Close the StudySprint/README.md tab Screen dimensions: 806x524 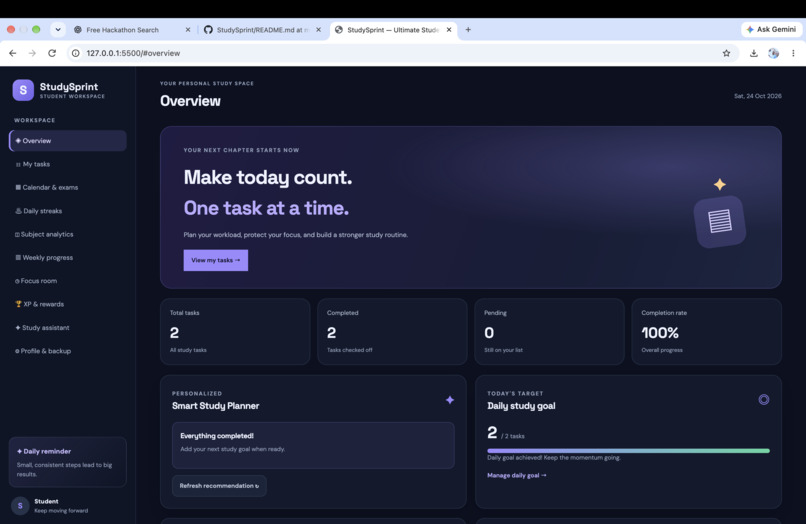pos(319,30)
